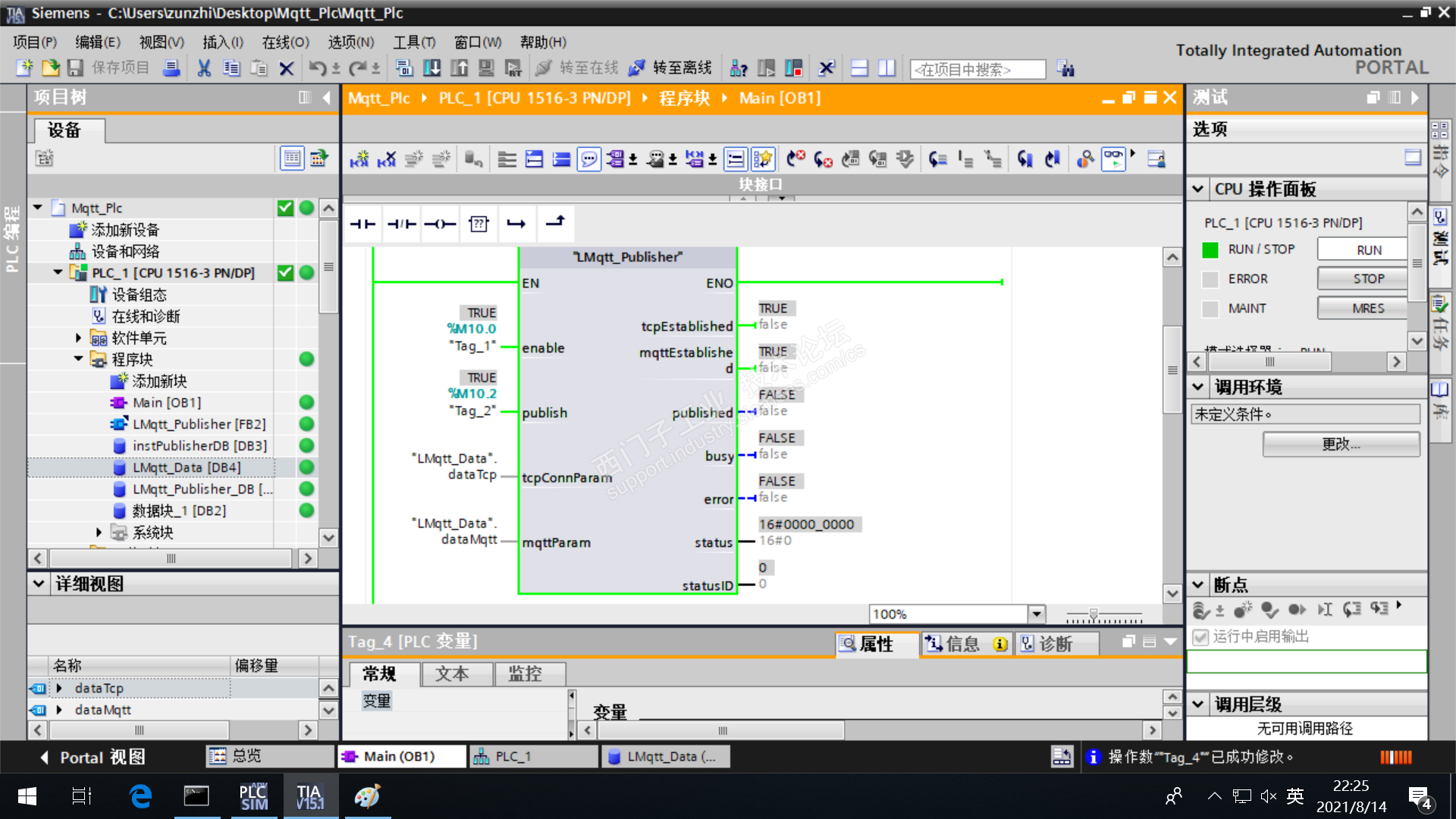
Task: Insert a normally closed contact
Action: coord(401,224)
